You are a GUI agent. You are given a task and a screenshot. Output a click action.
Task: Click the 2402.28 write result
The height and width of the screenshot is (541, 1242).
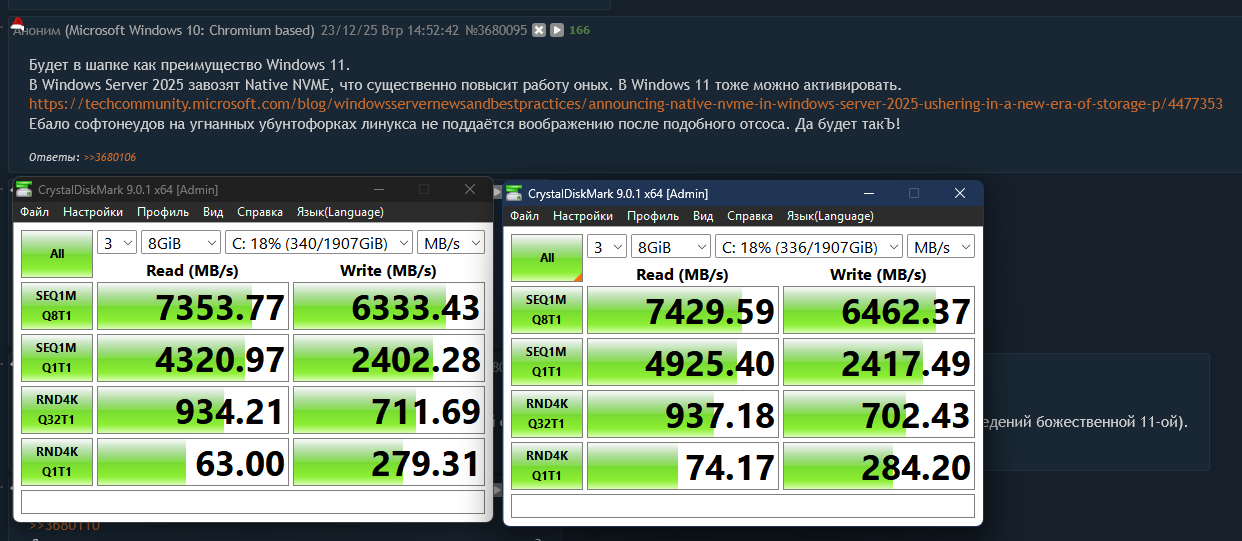pos(389,358)
